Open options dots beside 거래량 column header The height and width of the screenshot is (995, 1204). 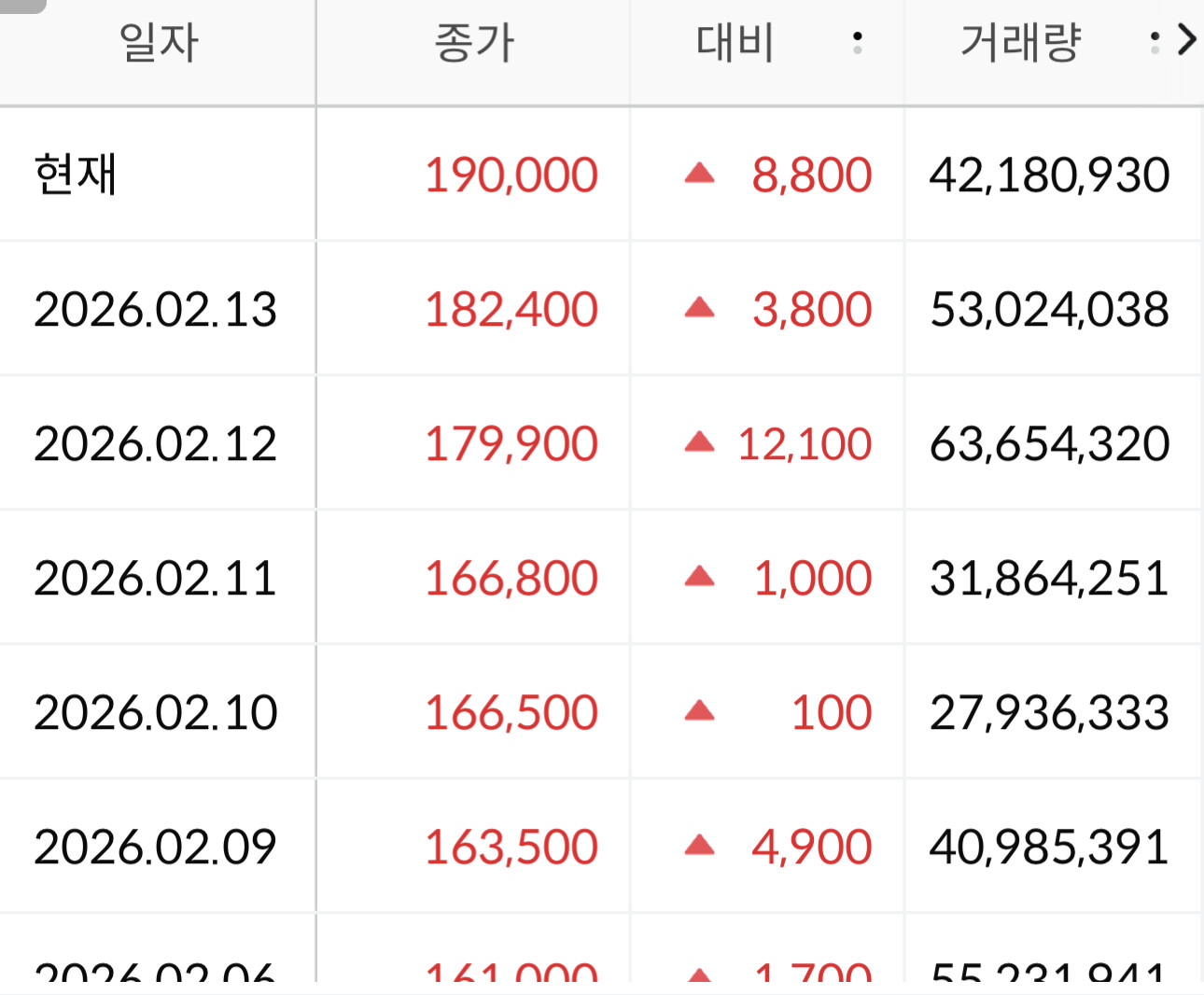[x=1155, y=42]
